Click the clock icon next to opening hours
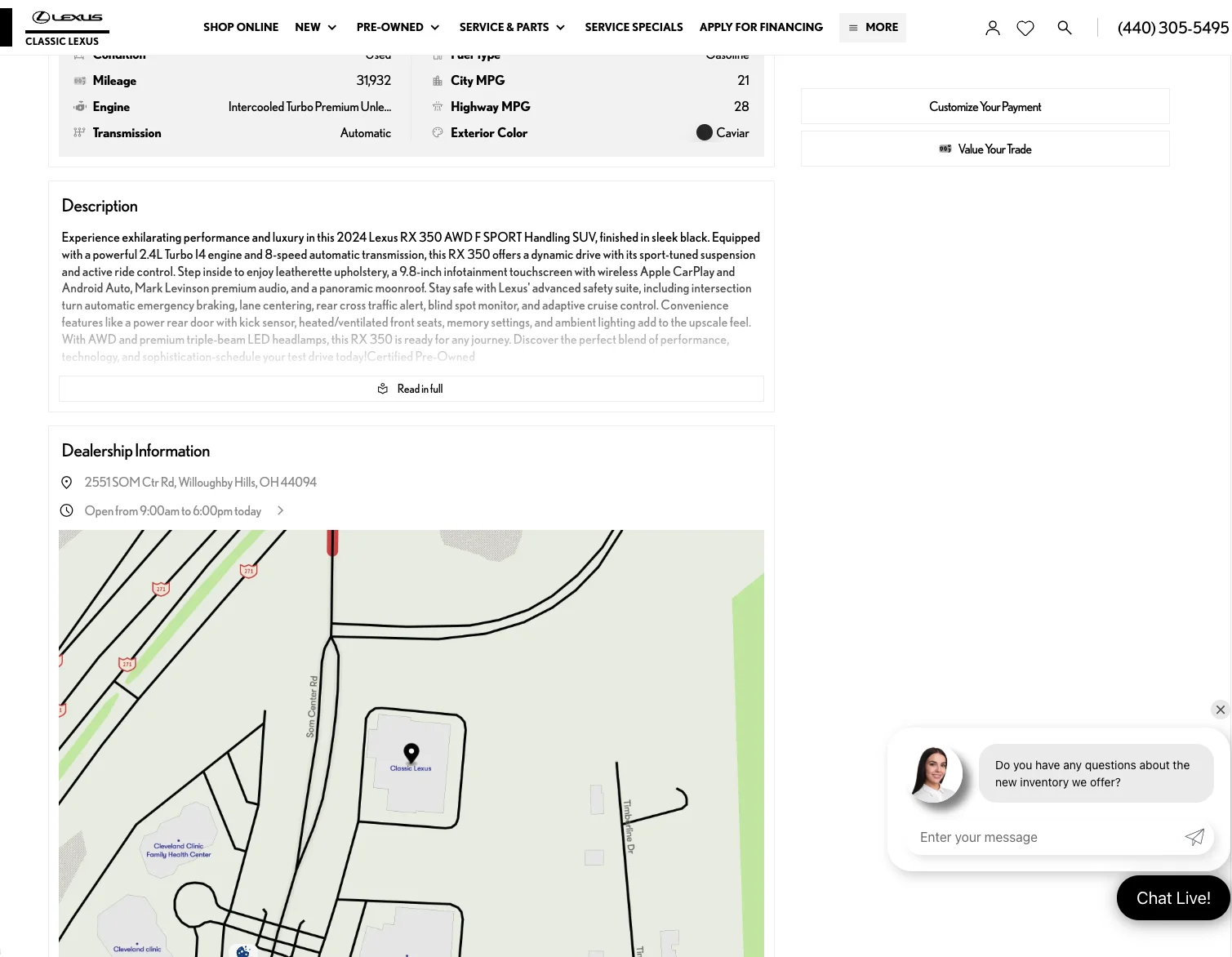 [x=67, y=510]
